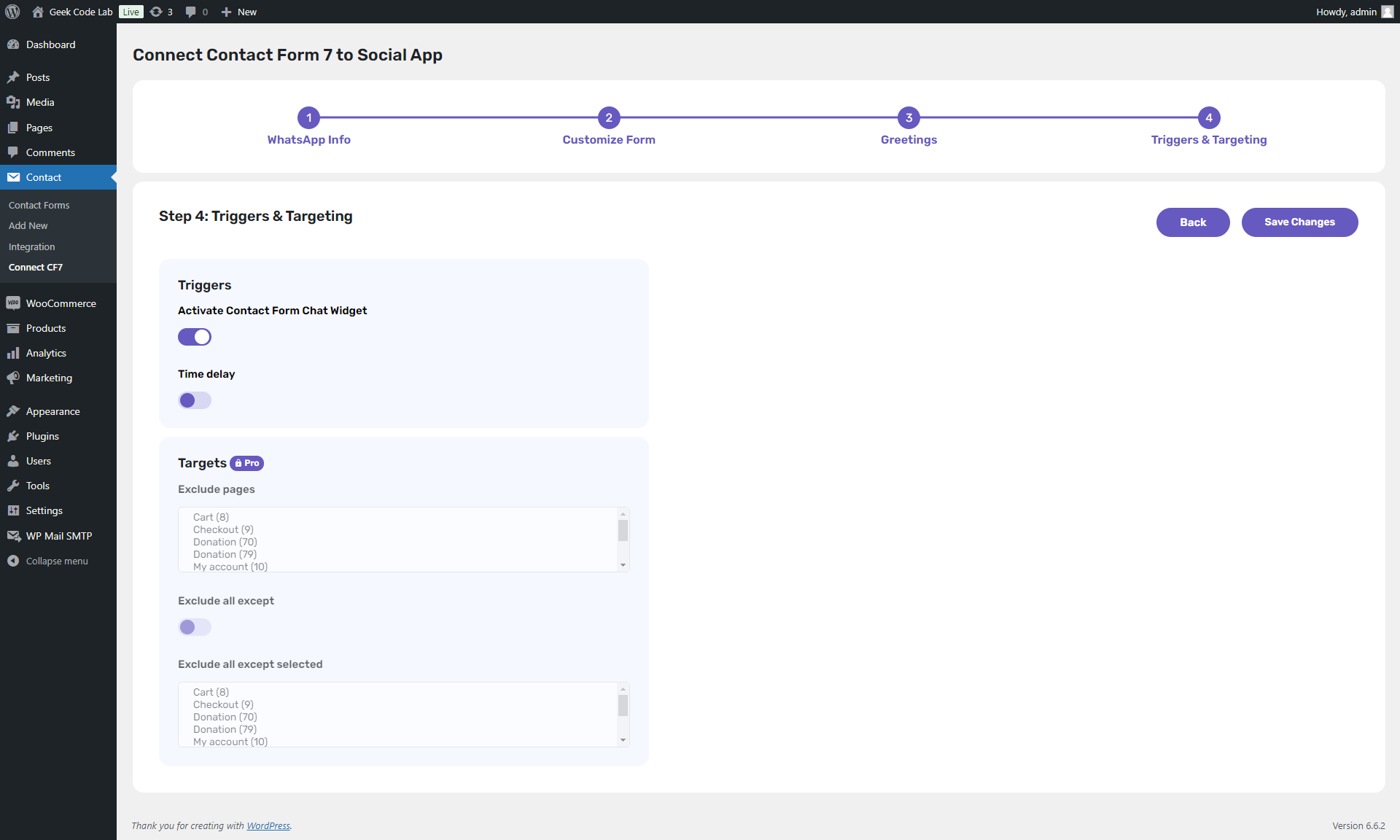Select Checkout (9) in Exclude all except selected
1400x840 pixels.
click(x=223, y=704)
